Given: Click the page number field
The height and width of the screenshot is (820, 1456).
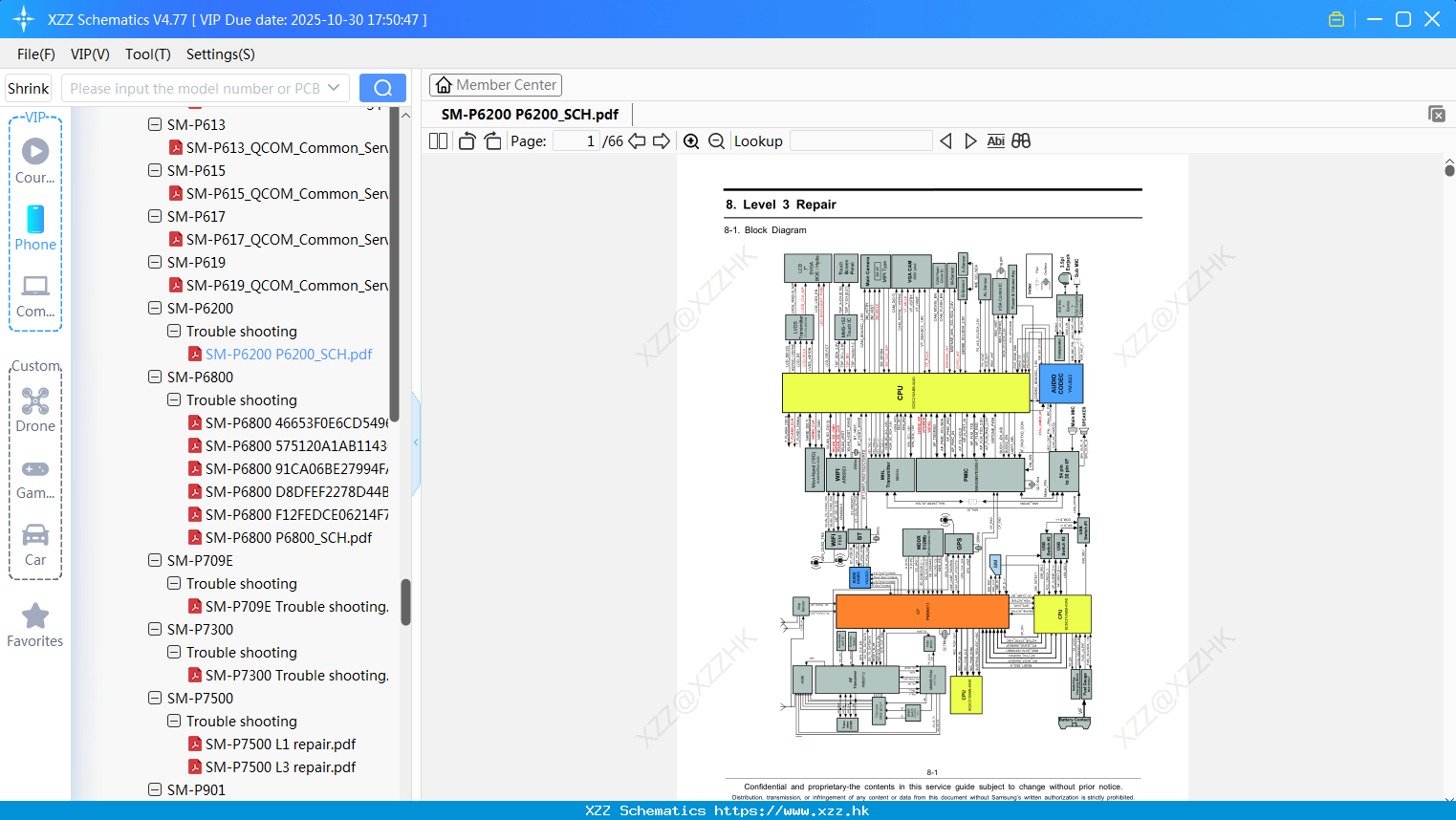Looking at the screenshot, I should 576,140.
